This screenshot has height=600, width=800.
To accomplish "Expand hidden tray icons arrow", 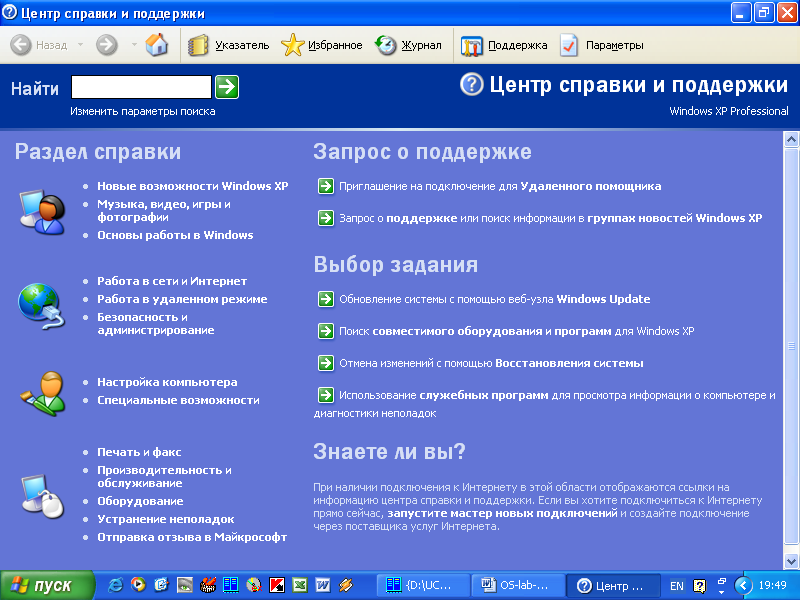I will pyautogui.click(x=743, y=585).
